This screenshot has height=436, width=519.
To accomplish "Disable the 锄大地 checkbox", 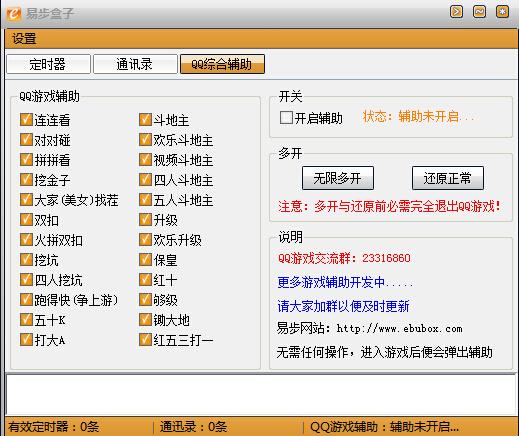I will pyautogui.click(x=145, y=320).
